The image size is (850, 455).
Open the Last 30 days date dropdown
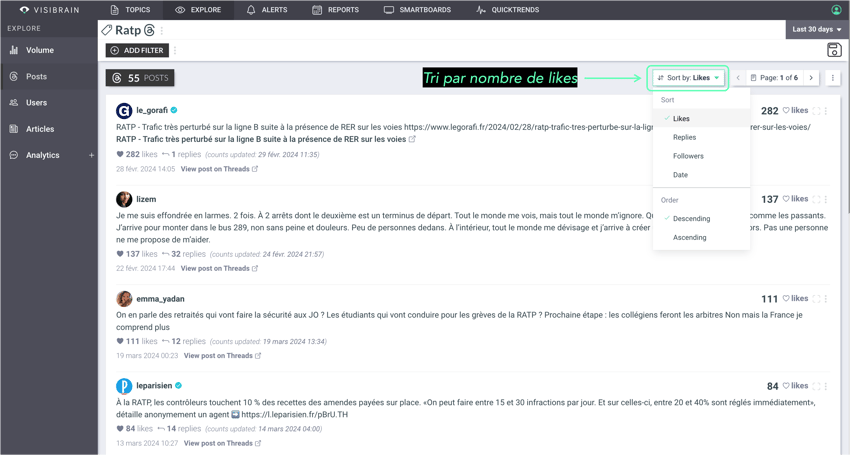pos(817,29)
